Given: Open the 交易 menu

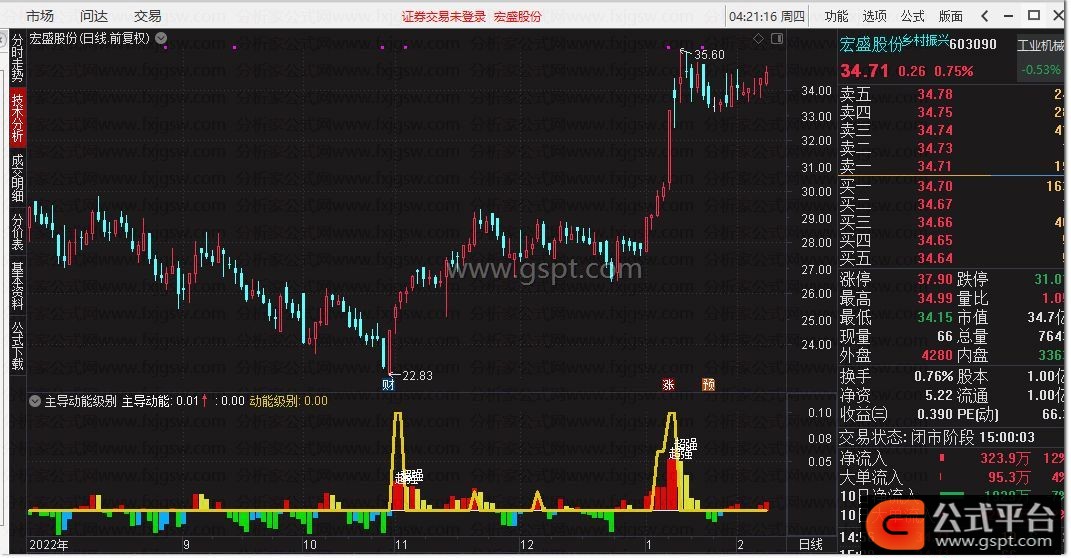Looking at the screenshot, I should (x=148, y=16).
